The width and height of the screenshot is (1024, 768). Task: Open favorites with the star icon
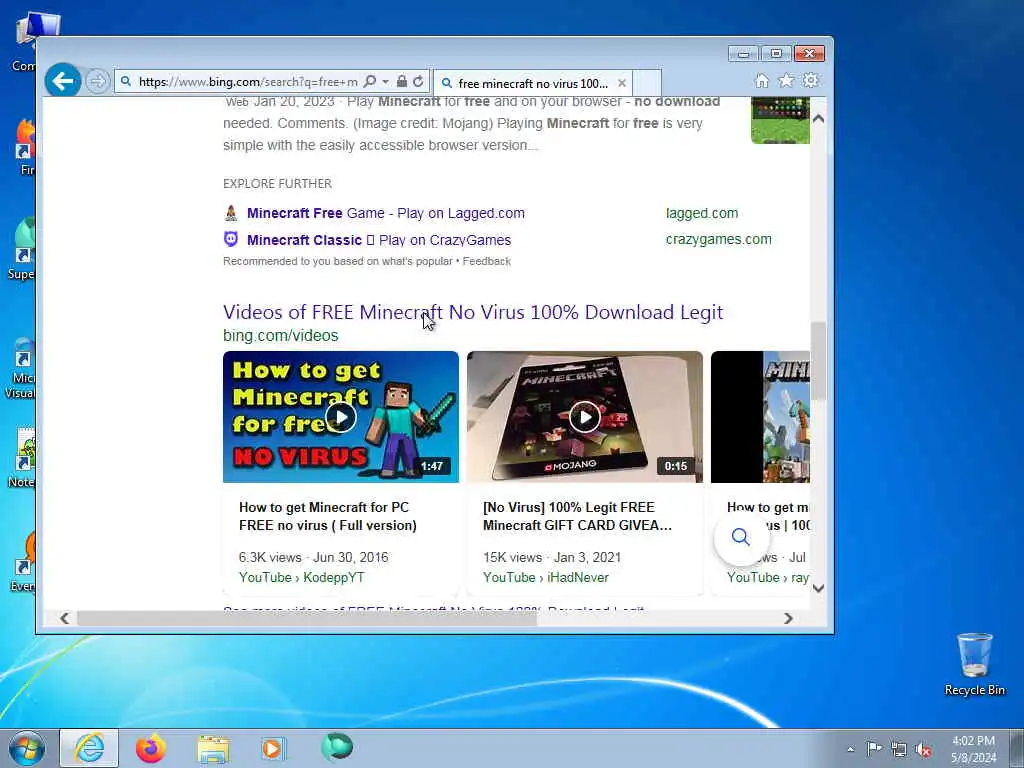pos(786,80)
